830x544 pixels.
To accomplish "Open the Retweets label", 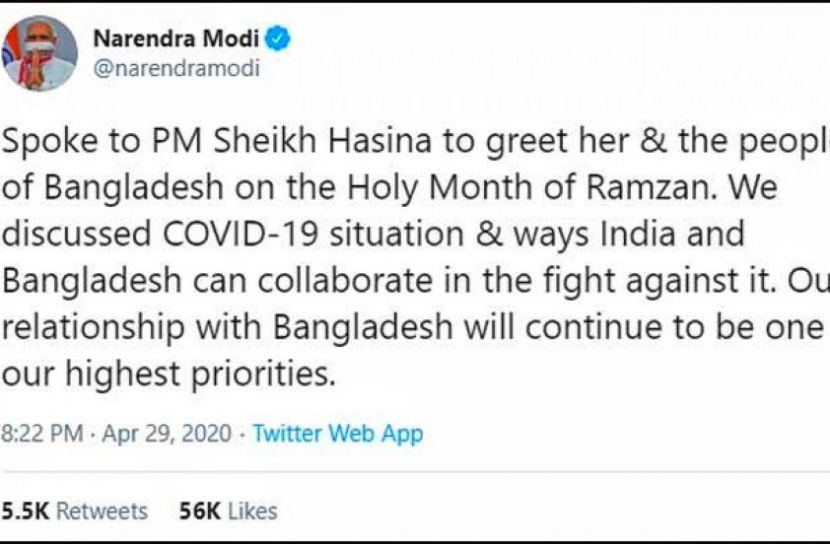I will (x=101, y=511).
